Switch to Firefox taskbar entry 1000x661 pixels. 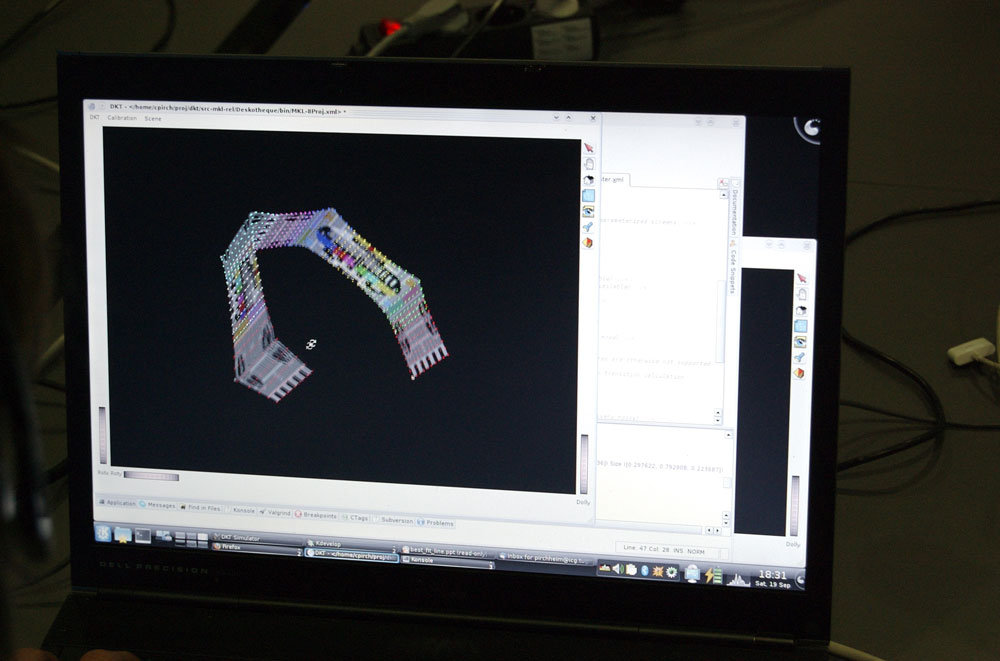[x=256, y=547]
